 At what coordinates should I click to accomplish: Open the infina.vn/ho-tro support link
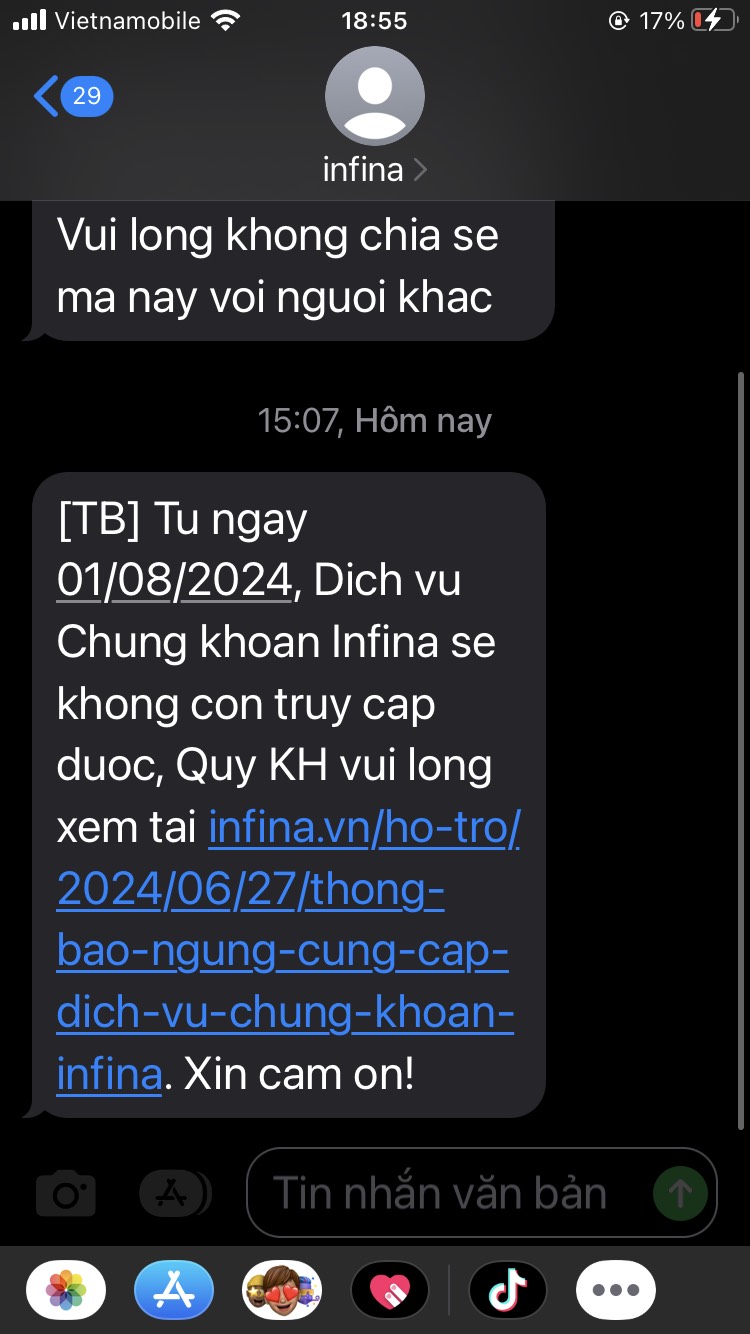288,951
